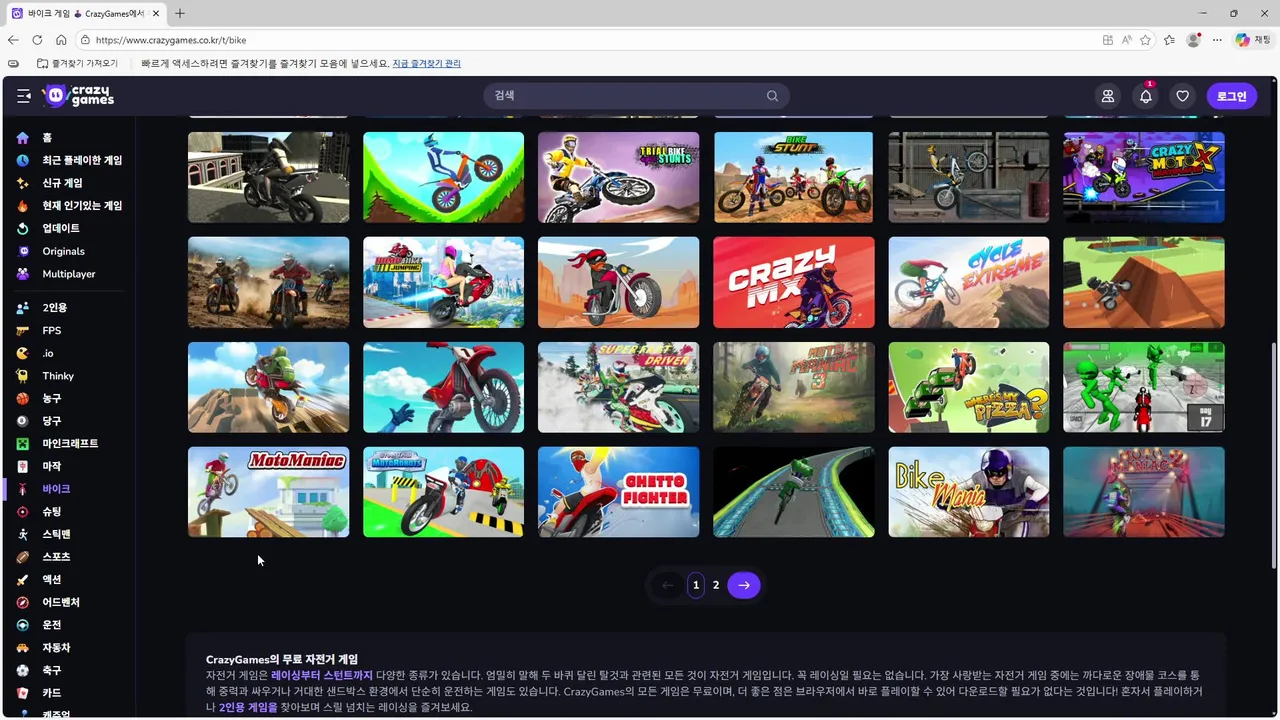Image resolution: width=1280 pixels, height=720 pixels.
Task: Open the browser profile avatar
Action: [1193, 40]
